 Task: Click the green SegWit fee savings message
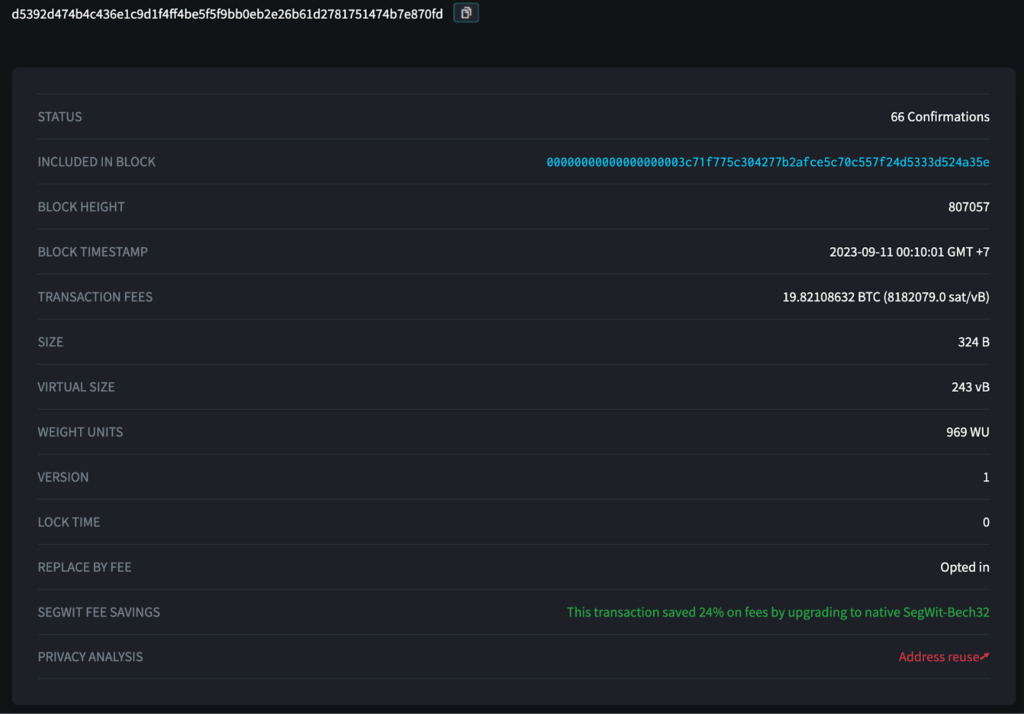tap(777, 612)
